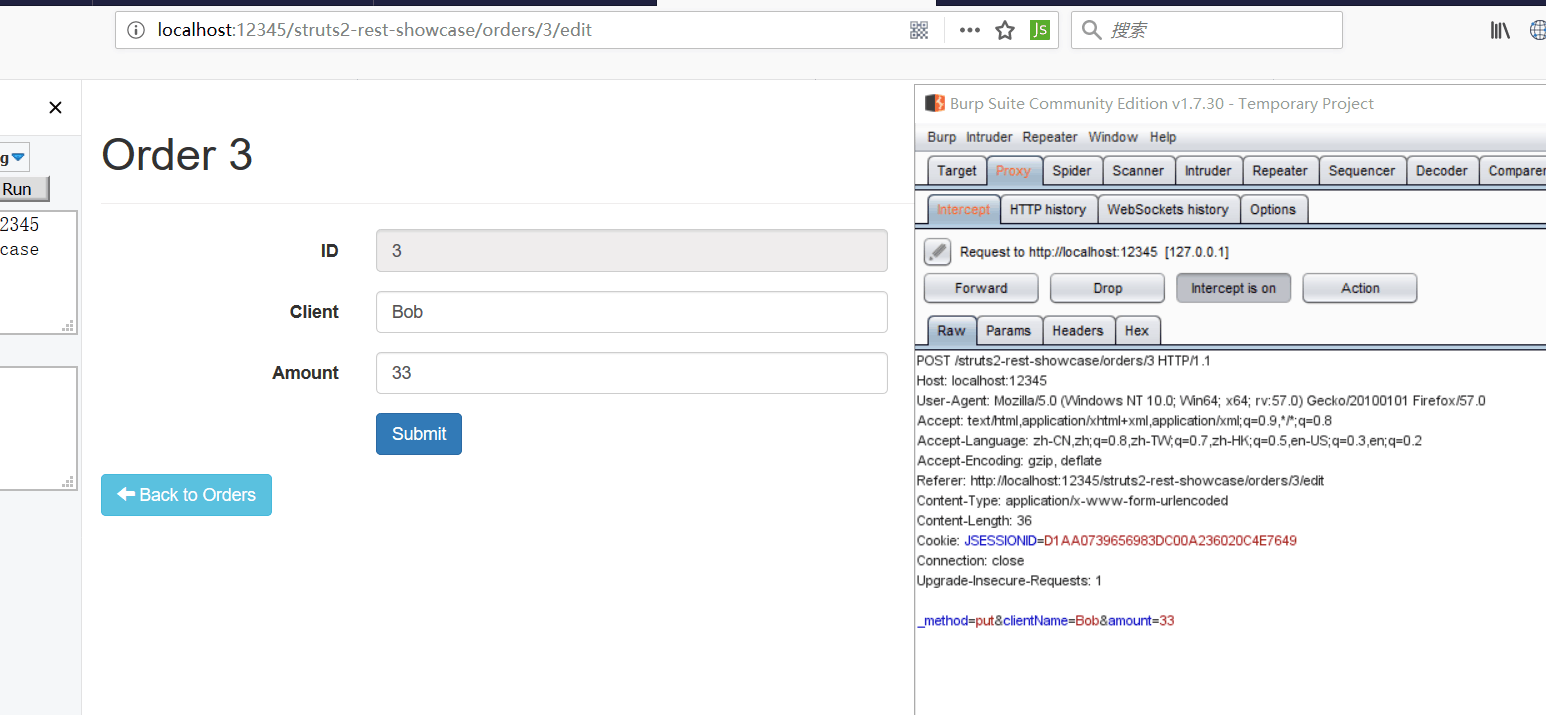
Task: Open the blue dropdown arrow in sidebar
Action: tap(18, 157)
